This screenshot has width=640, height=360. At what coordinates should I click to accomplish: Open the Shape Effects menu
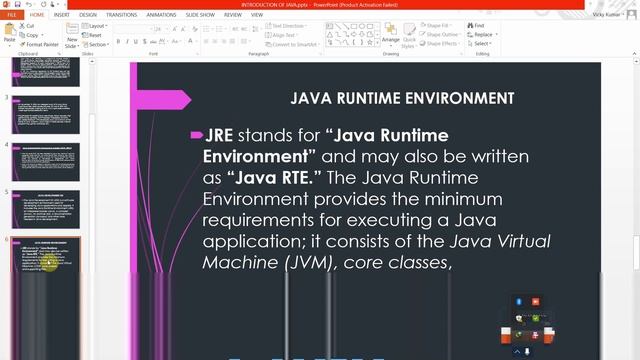[x=439, y=44]
